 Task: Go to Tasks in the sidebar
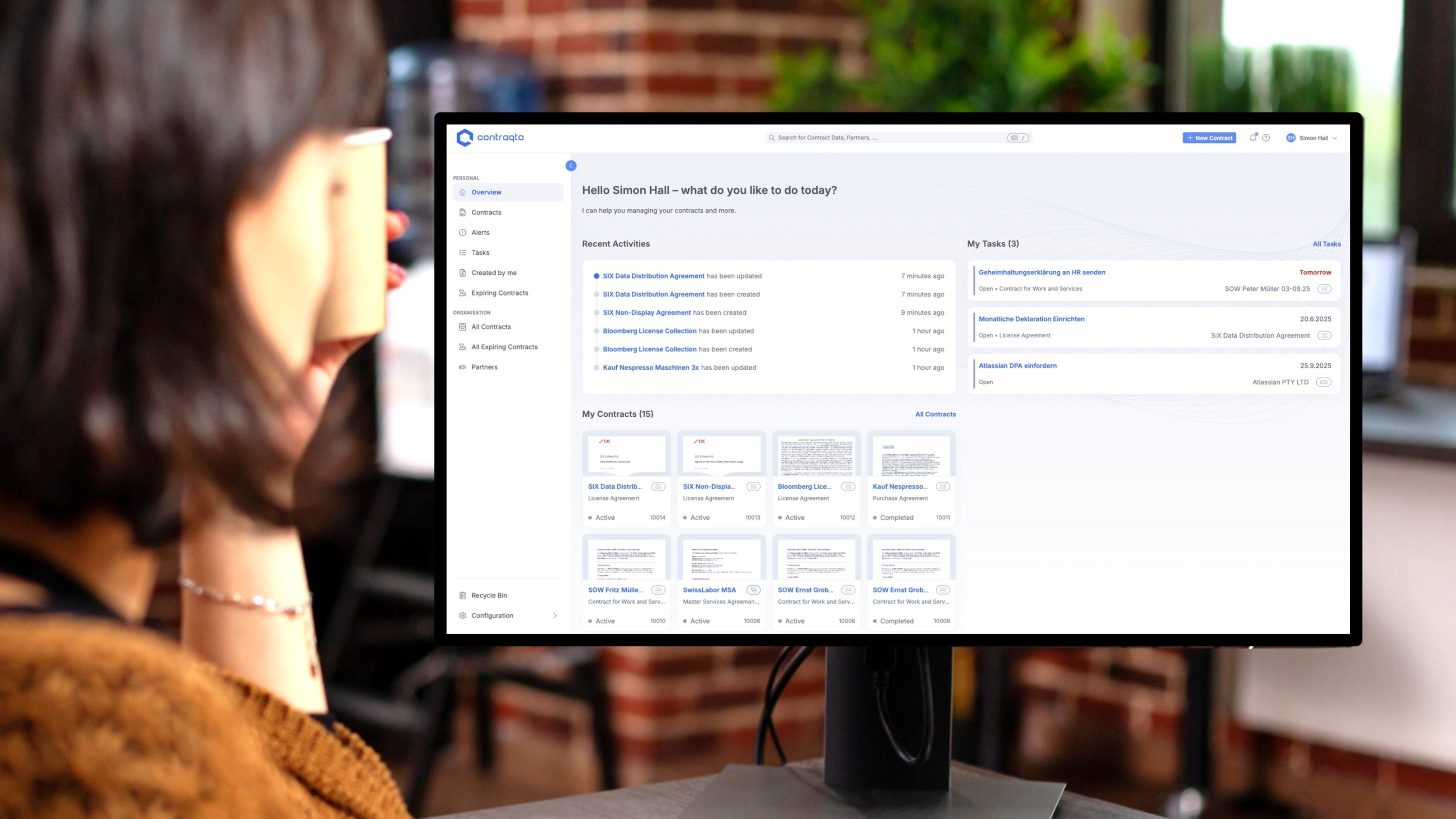pyautogui.click(x=480, y=253)
